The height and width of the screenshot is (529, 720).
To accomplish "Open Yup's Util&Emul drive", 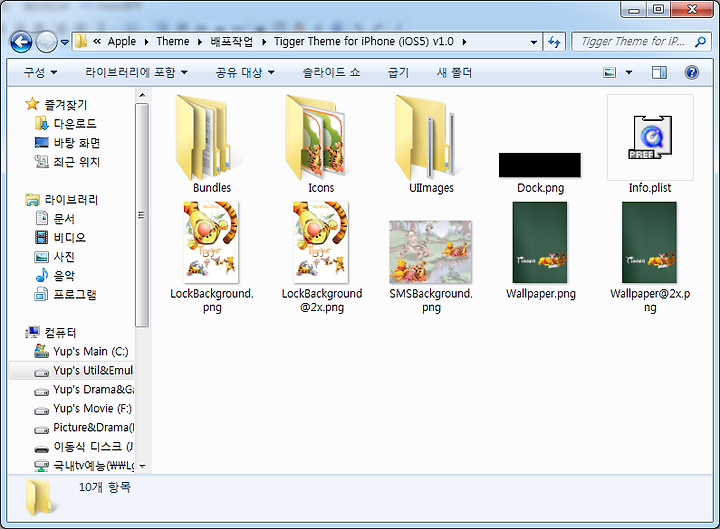I will [x=72, y=371].
